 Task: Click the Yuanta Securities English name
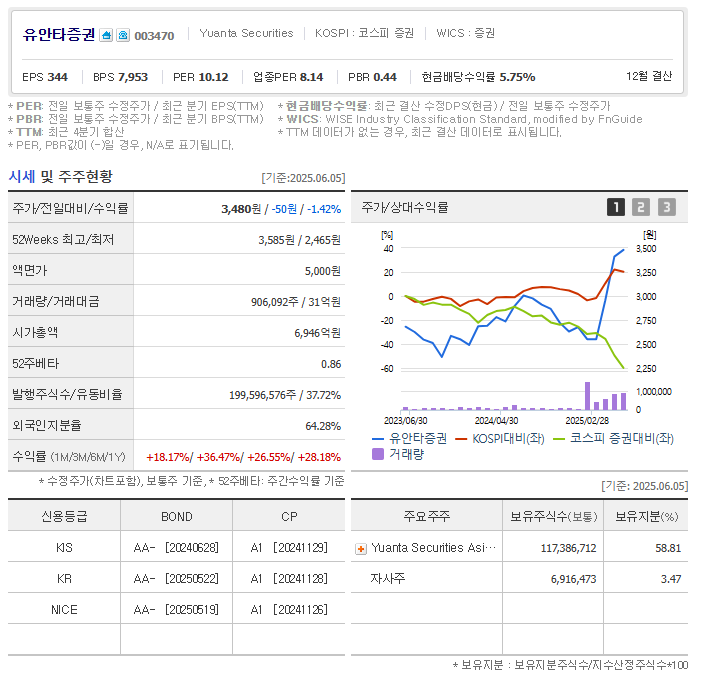coord(246,33)
